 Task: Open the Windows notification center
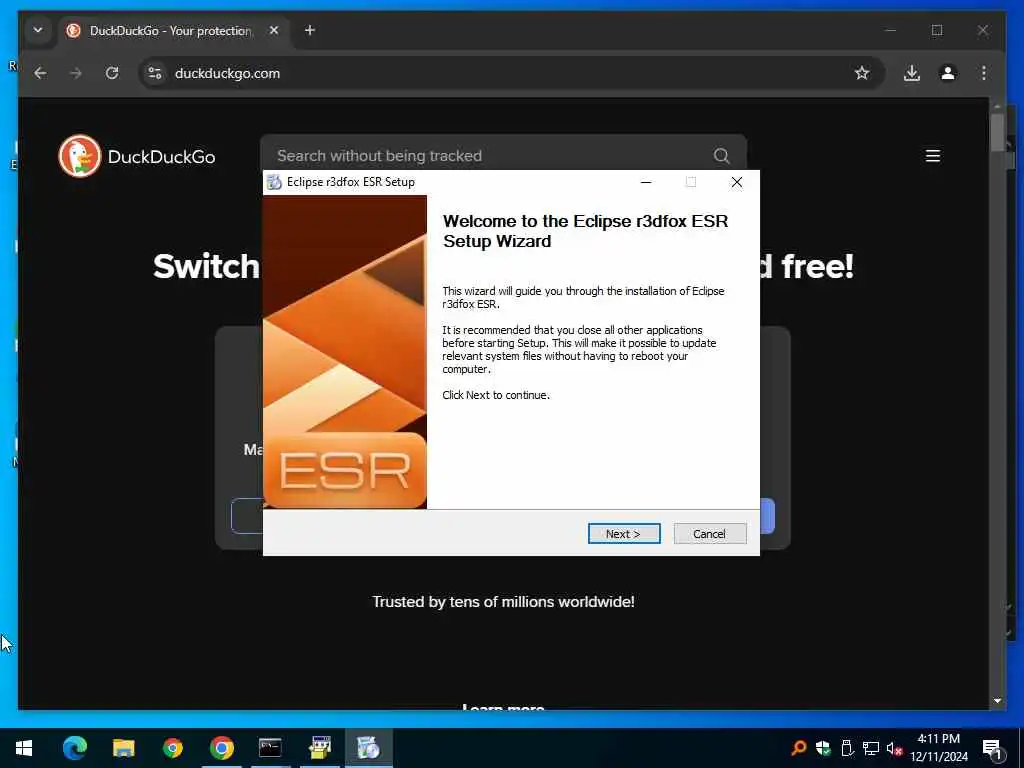(x=993, y=748)
